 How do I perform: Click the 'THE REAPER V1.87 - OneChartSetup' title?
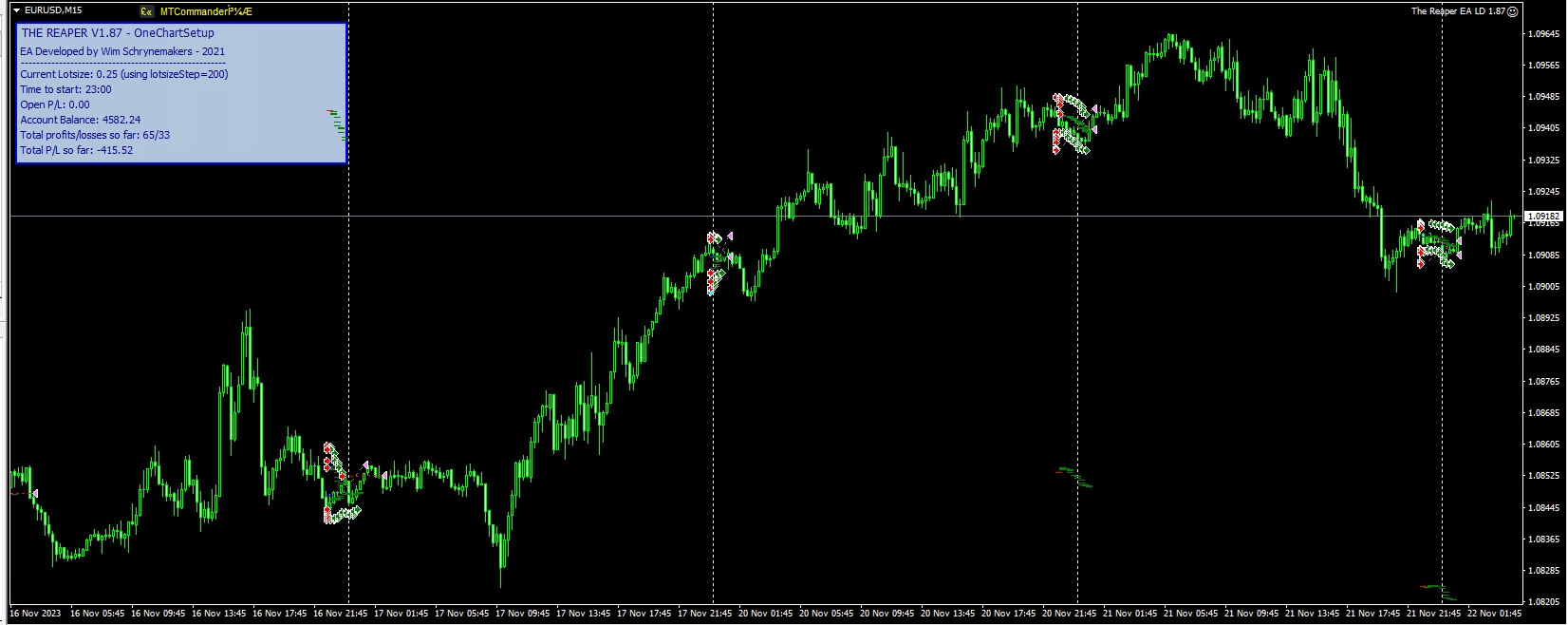(x=118, y=33)
